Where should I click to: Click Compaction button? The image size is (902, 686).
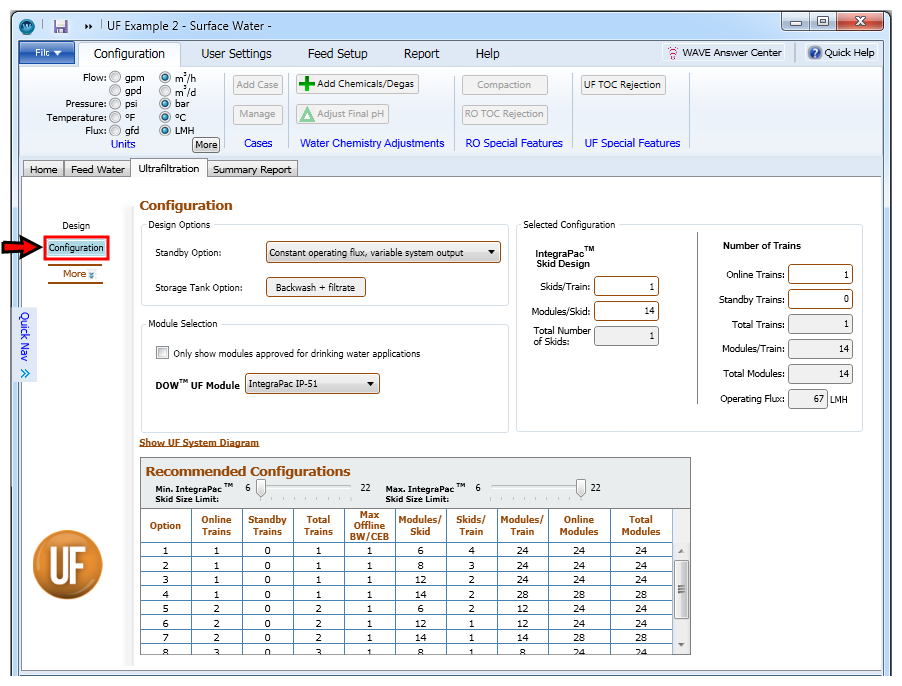[504, 85]
